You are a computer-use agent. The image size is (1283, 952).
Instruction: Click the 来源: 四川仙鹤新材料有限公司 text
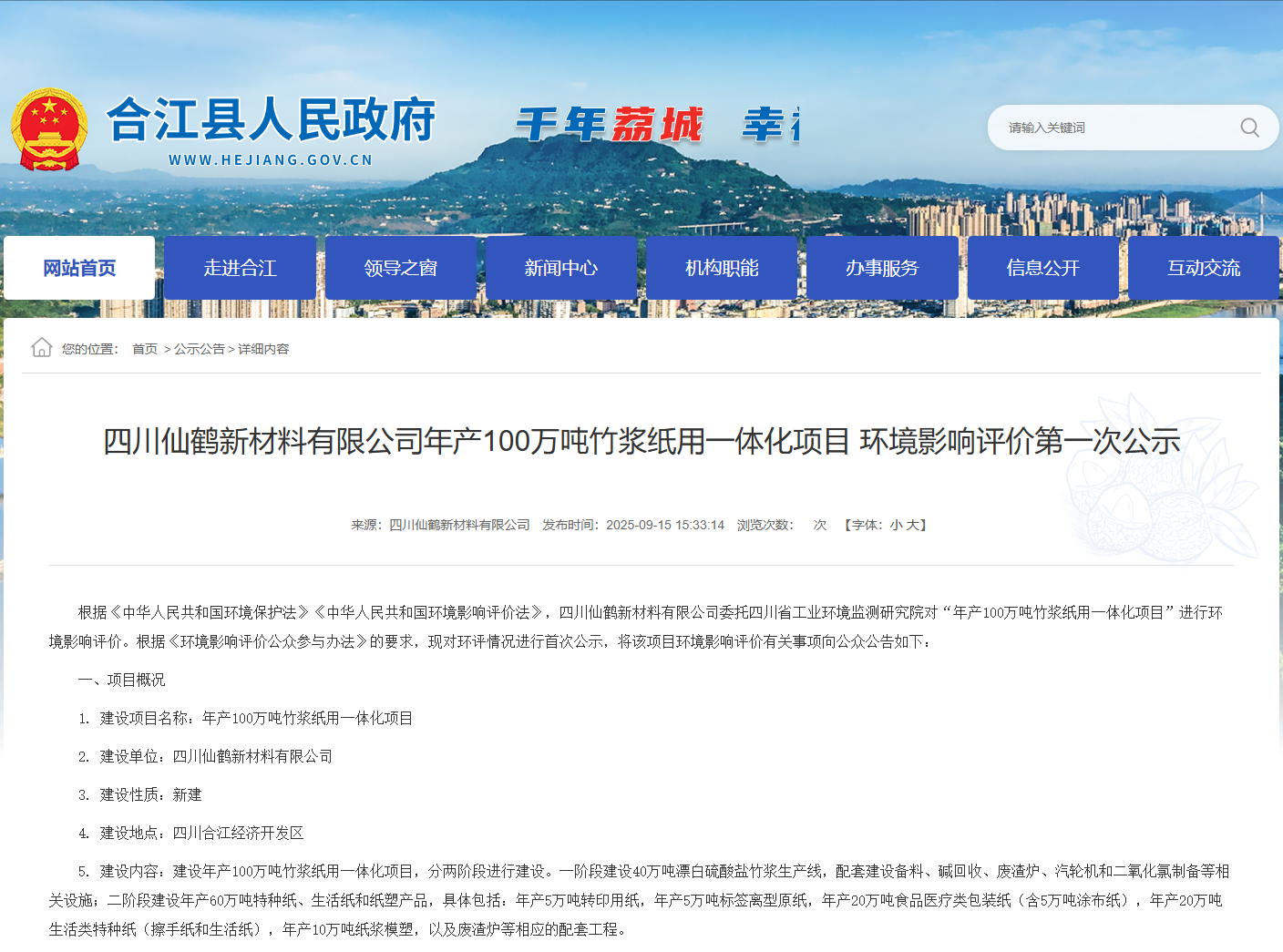440,525
